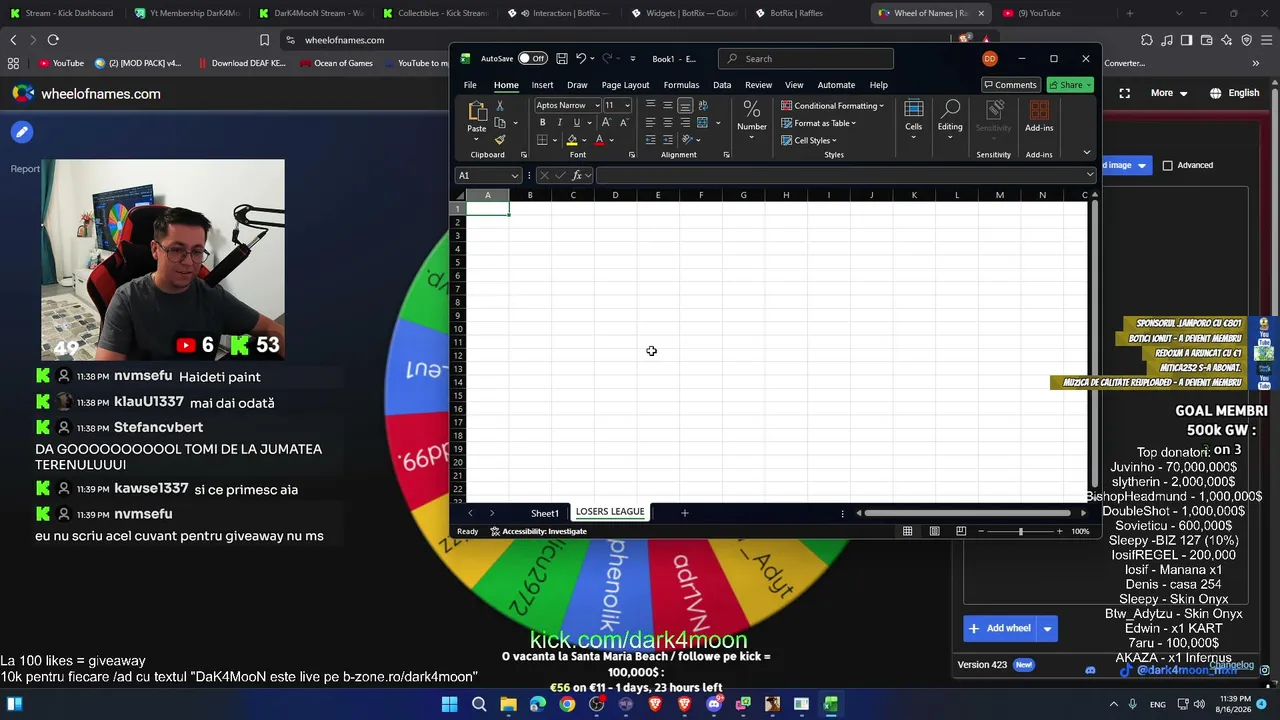The width and height of the screenshot is (1280, 720).
Task: Toggle Underline formatting in Excel
Action: click(x=576, y=123)
